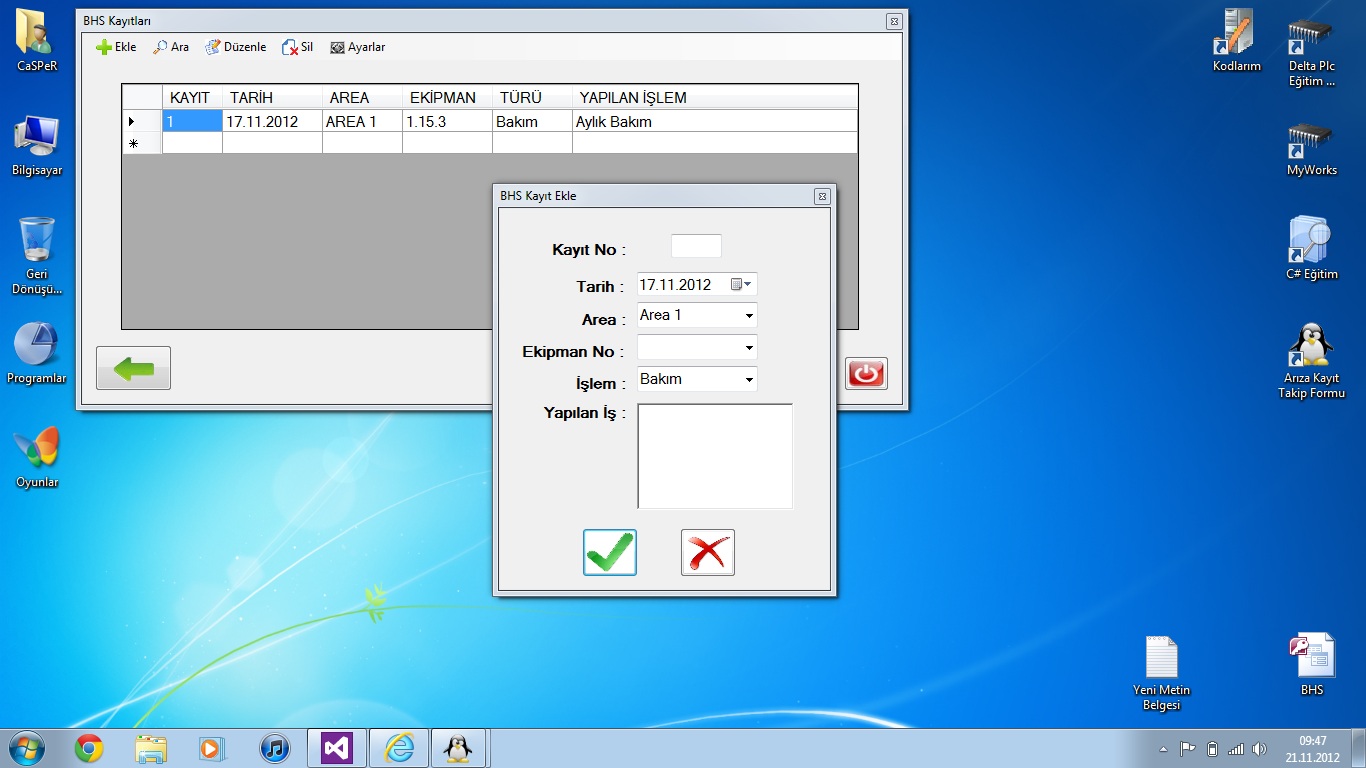Viewport: 1366px width, 768px height.
Task: Open the Yeni Metin Belgesi file
Action: click(x=1161, y=672)
